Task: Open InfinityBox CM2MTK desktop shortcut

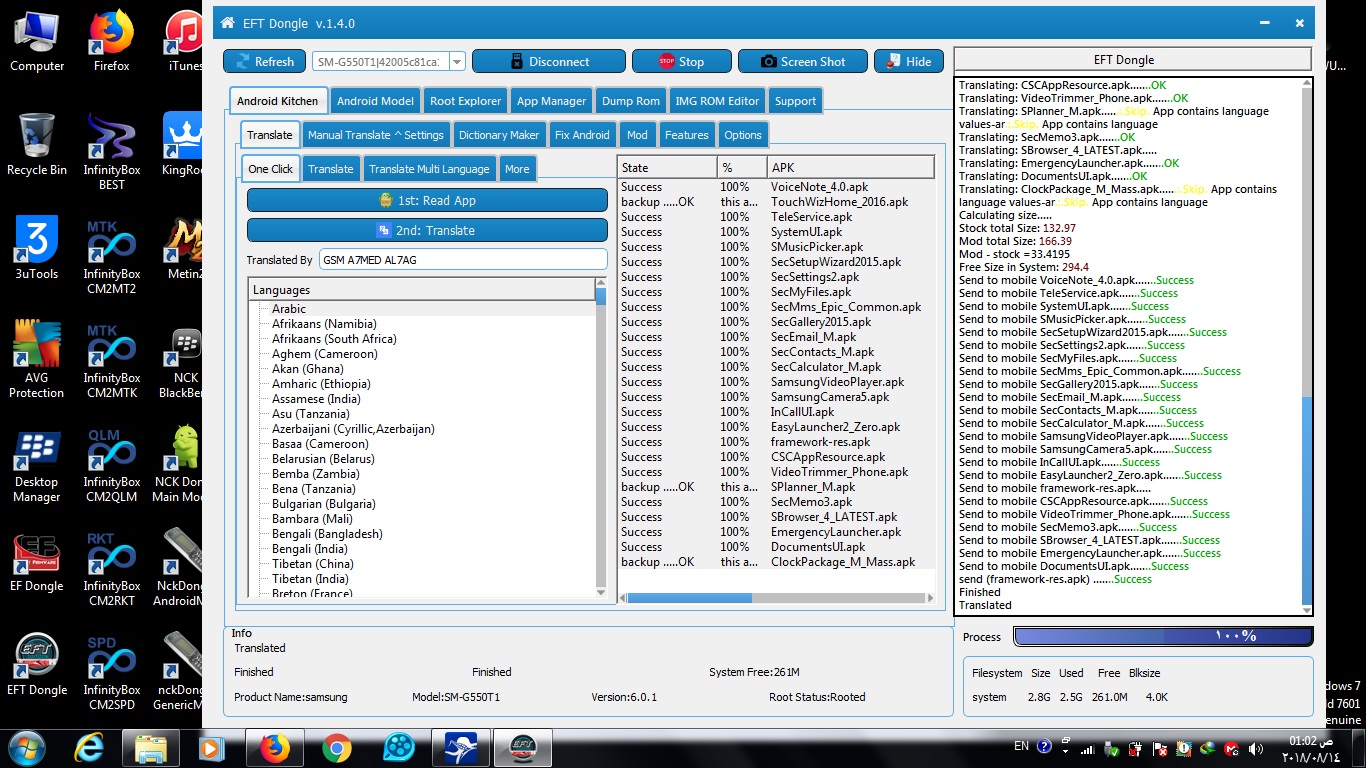Action: tap(111, 360)
